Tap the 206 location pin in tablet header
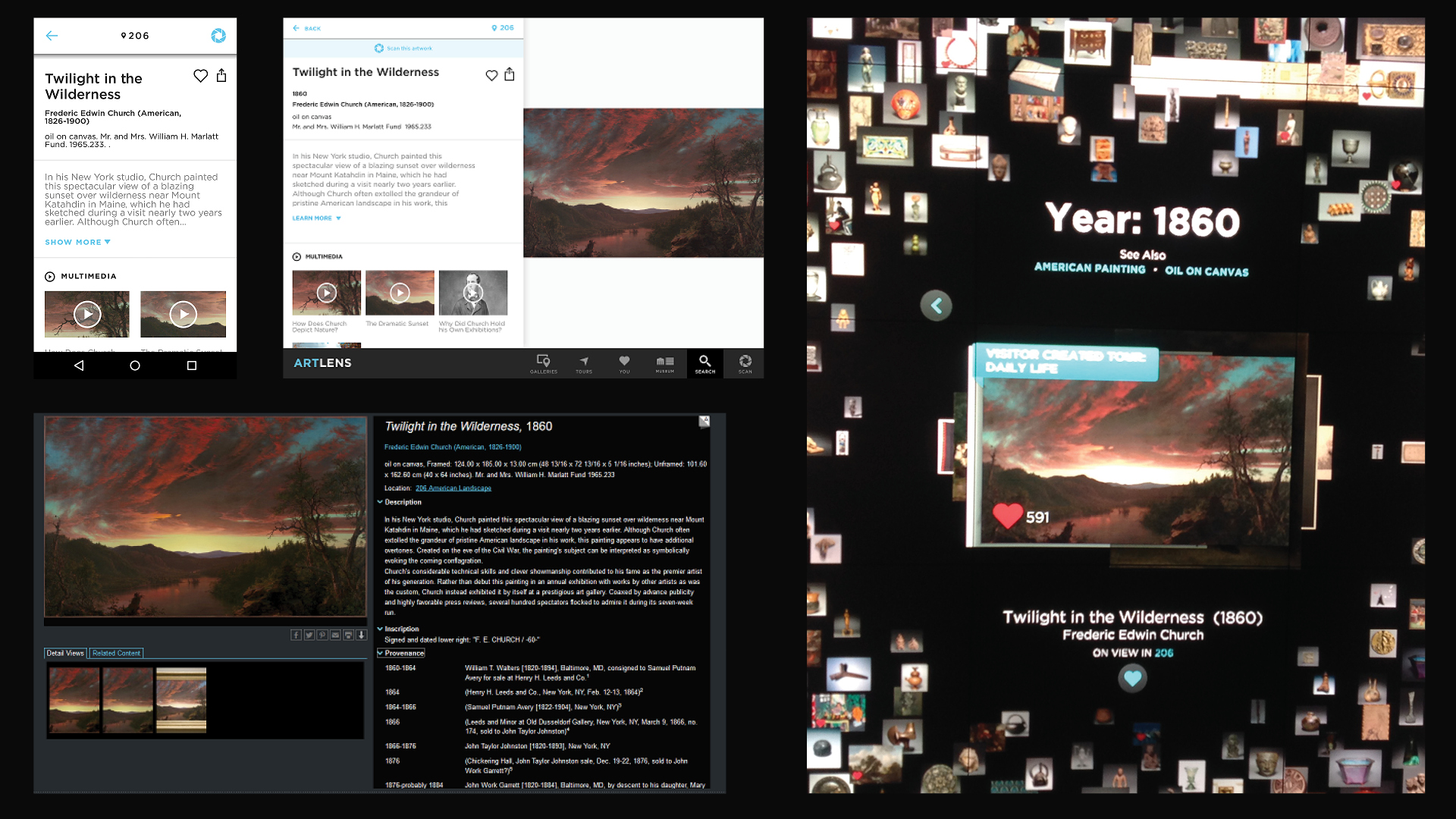Screen dimensions: 1456x819 (x=502, y=28)
